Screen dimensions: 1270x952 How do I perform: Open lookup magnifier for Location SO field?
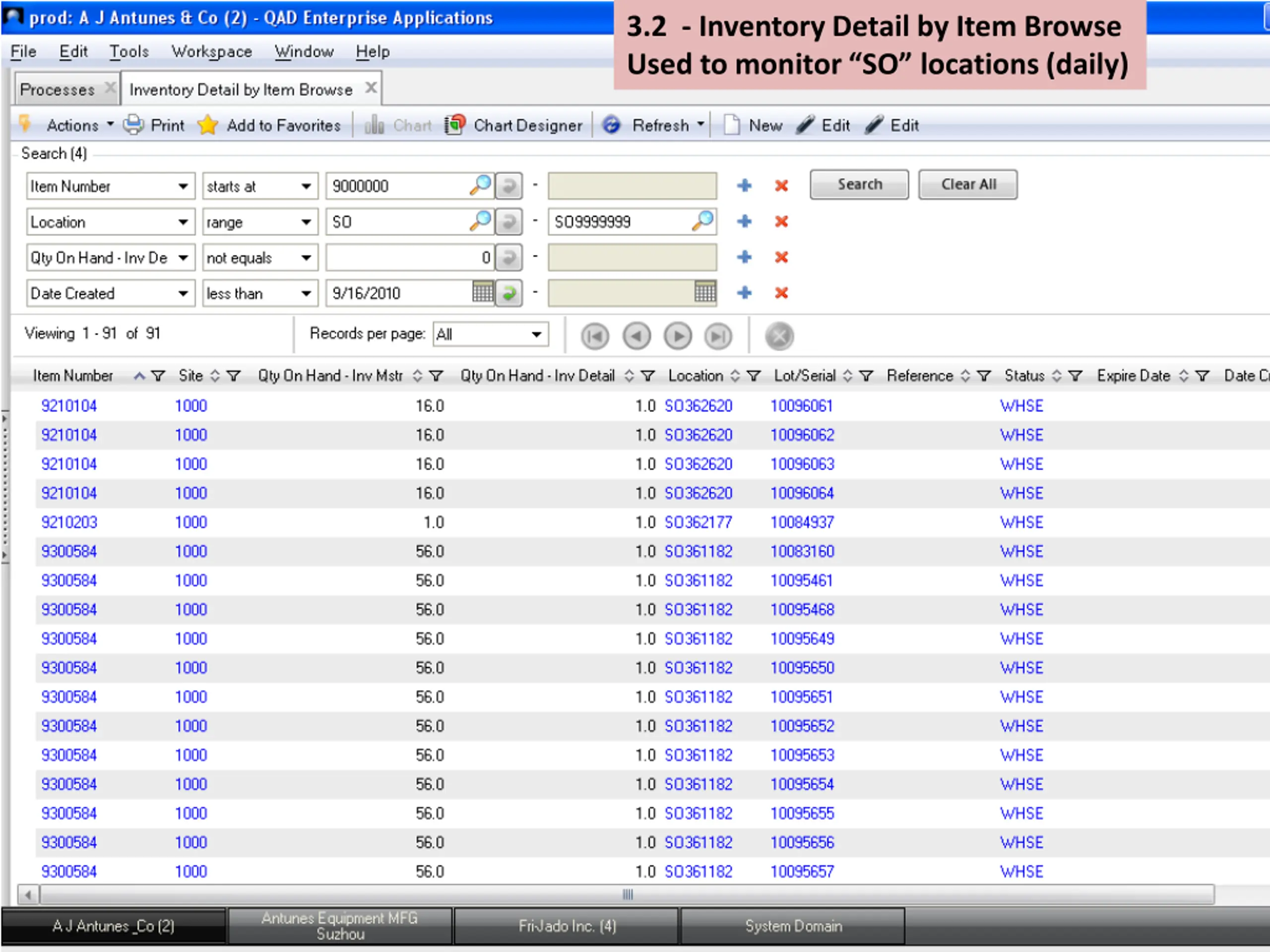click(x=480, y=222)
